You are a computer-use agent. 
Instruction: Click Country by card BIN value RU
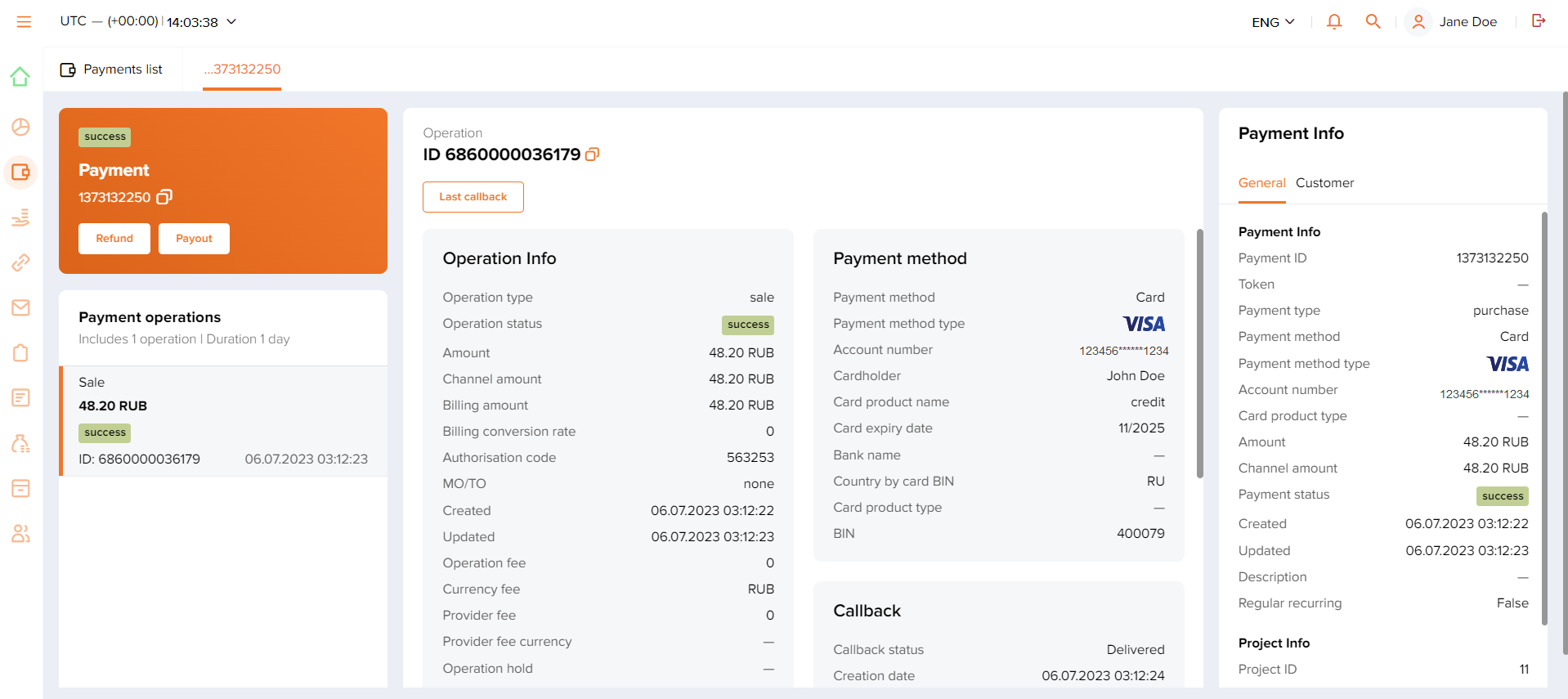[x=1156, y=482]
